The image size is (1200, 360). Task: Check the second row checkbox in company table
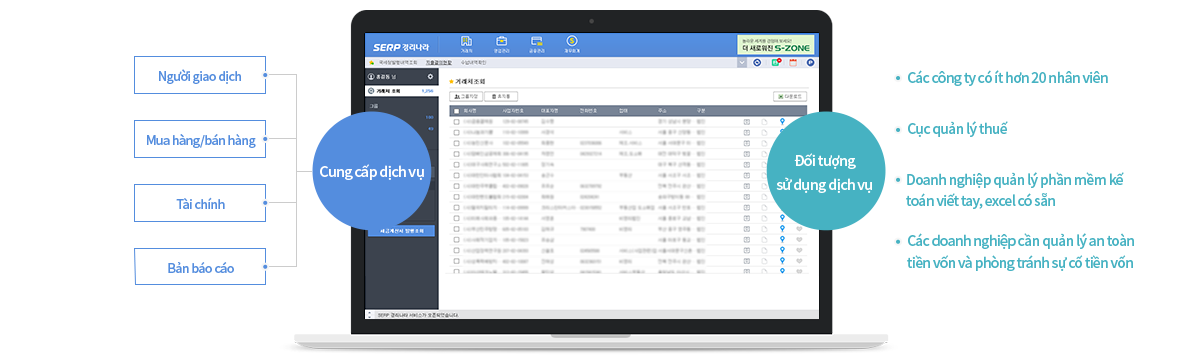tap(456, 131)
